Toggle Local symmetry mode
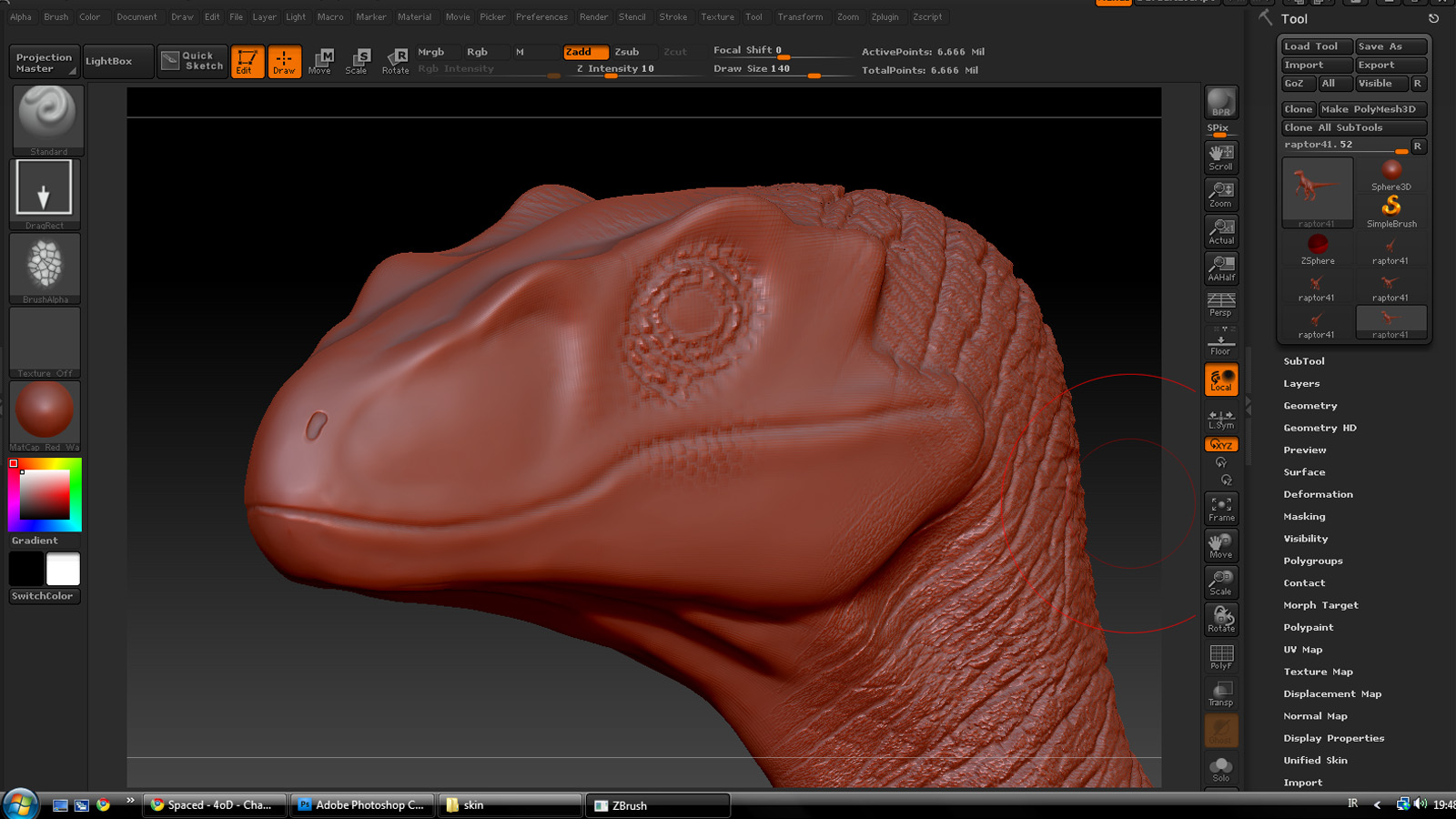Screen dimensions: 1456x819 pos(1220,379)
